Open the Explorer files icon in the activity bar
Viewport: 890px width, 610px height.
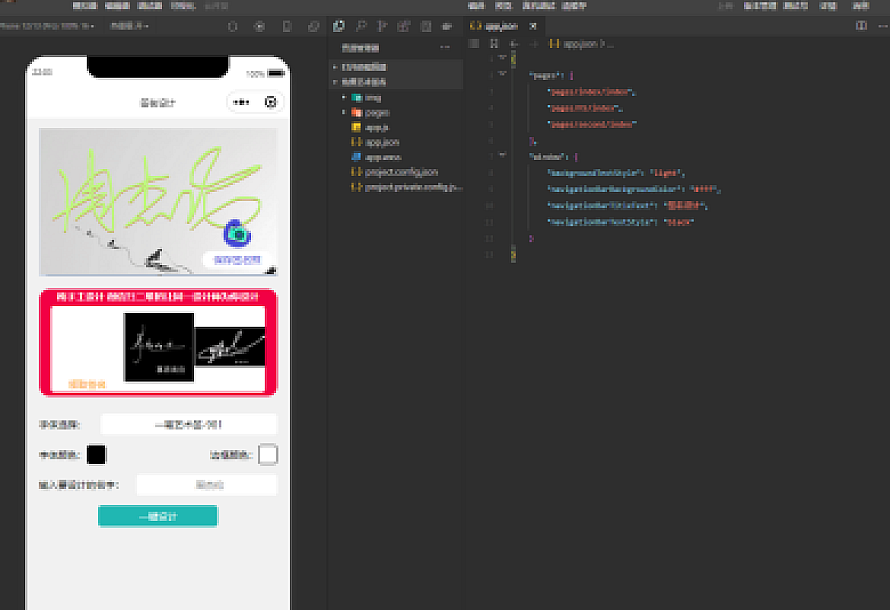click(339, 26)
